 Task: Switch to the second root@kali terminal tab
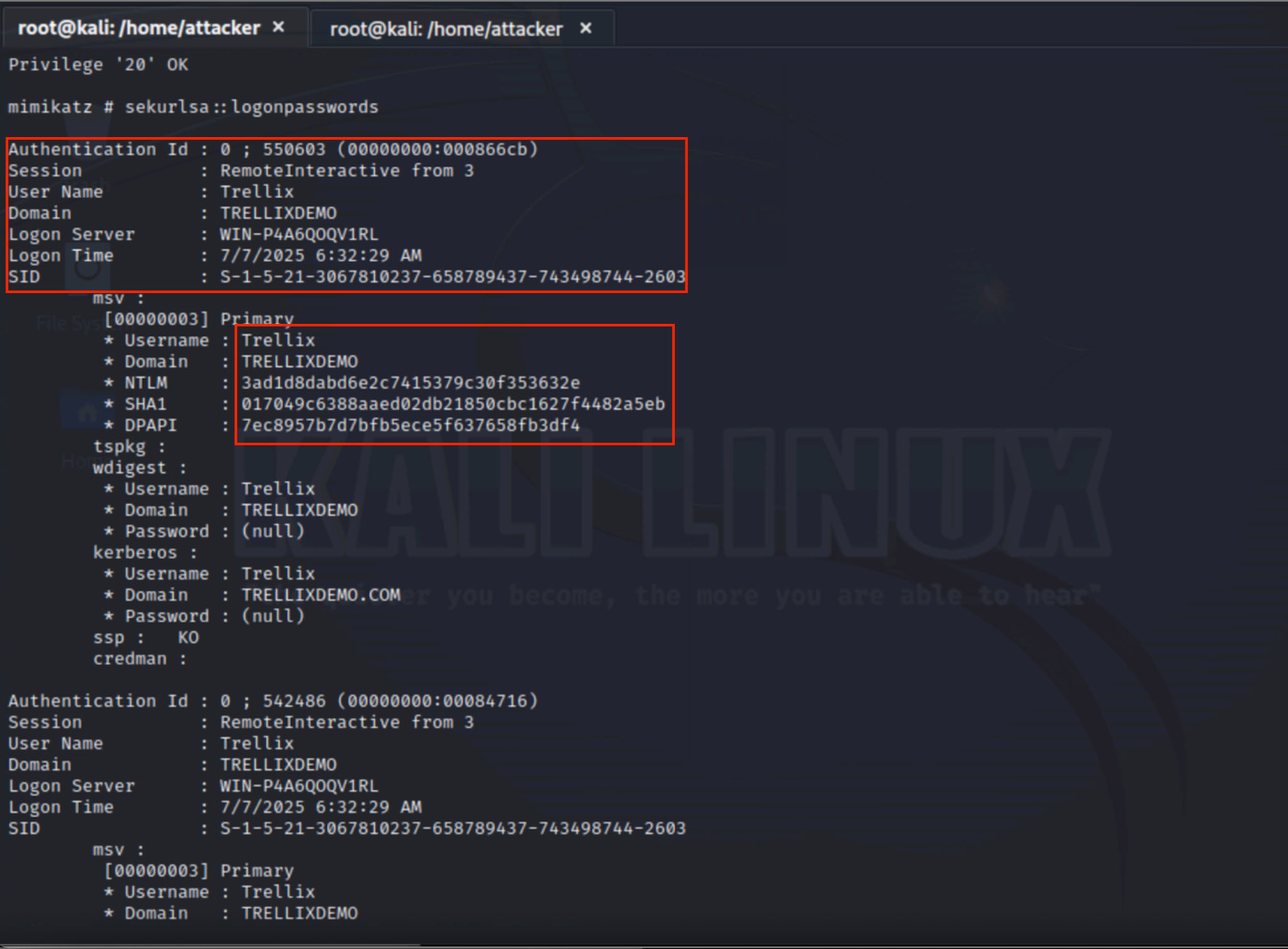tap(445, 29)
